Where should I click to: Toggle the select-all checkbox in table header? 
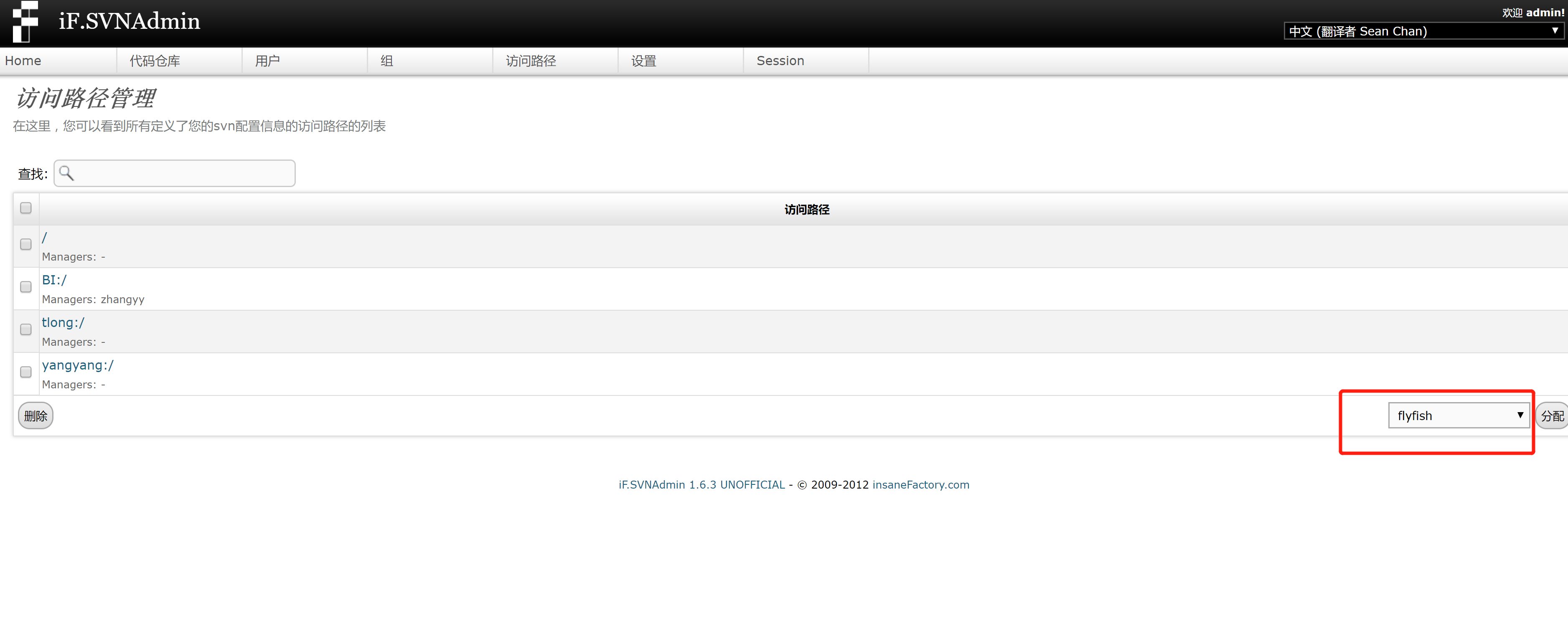[25, 208]
